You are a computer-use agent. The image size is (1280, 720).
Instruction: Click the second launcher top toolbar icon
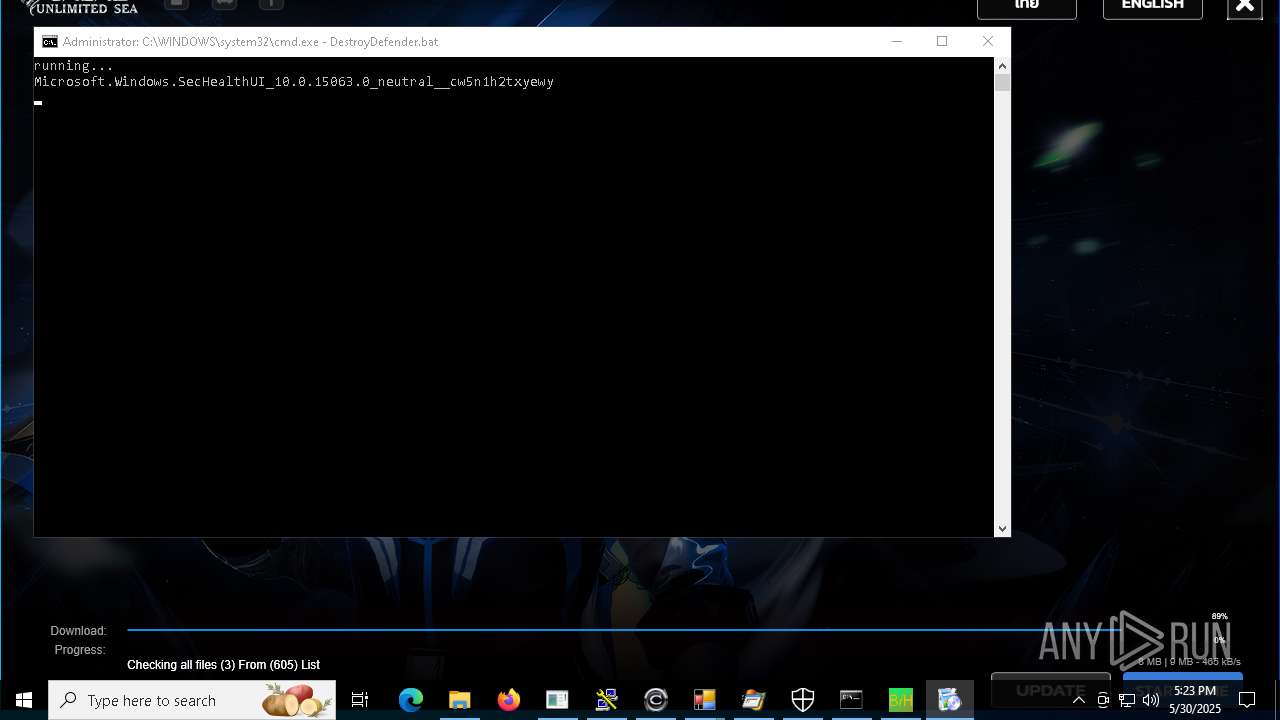(x=224, y=4)
